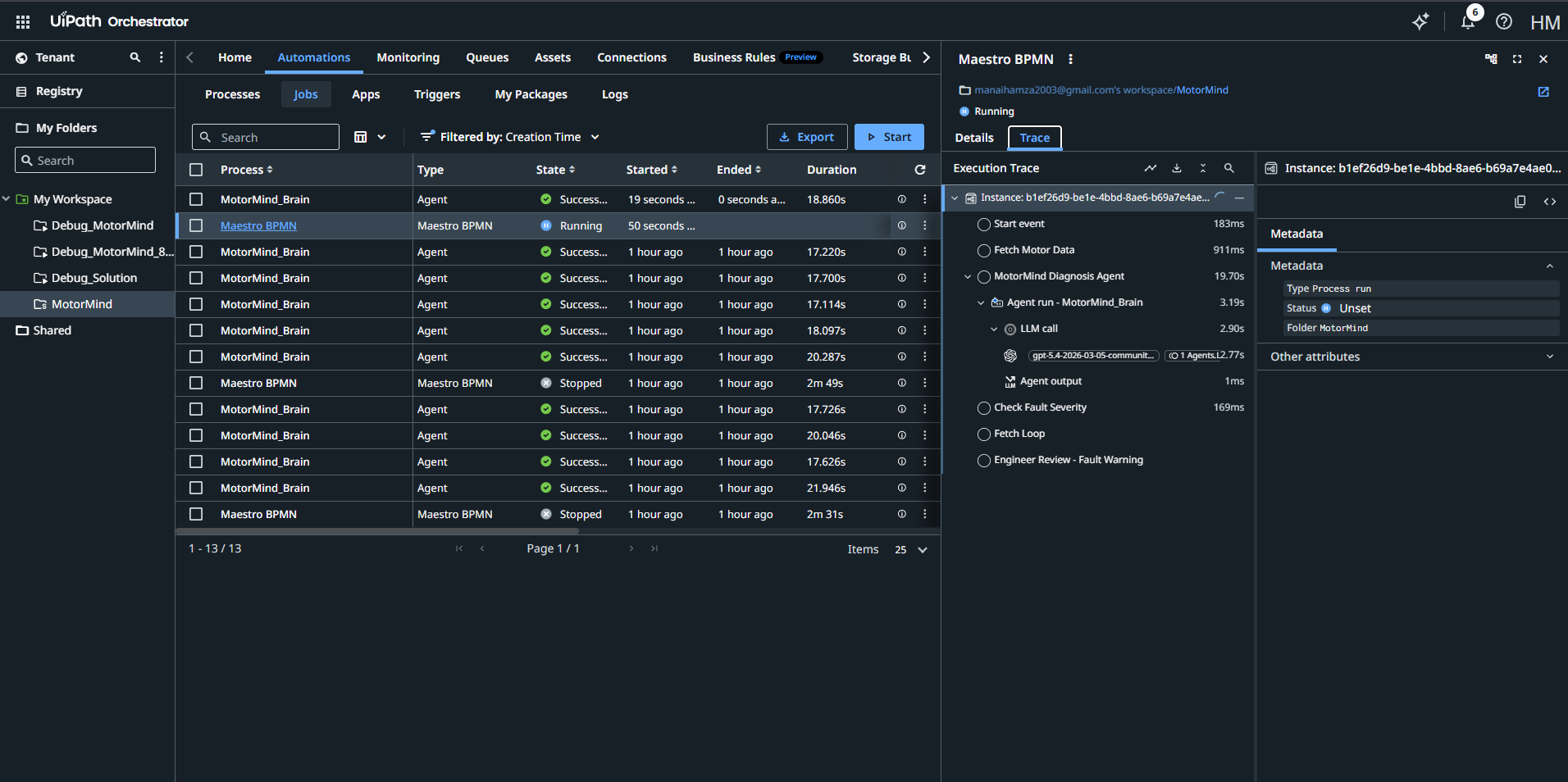The image size is (1568, 782).
Task: Go to the Processes sub-tab
Action: (x=232, y=94)
